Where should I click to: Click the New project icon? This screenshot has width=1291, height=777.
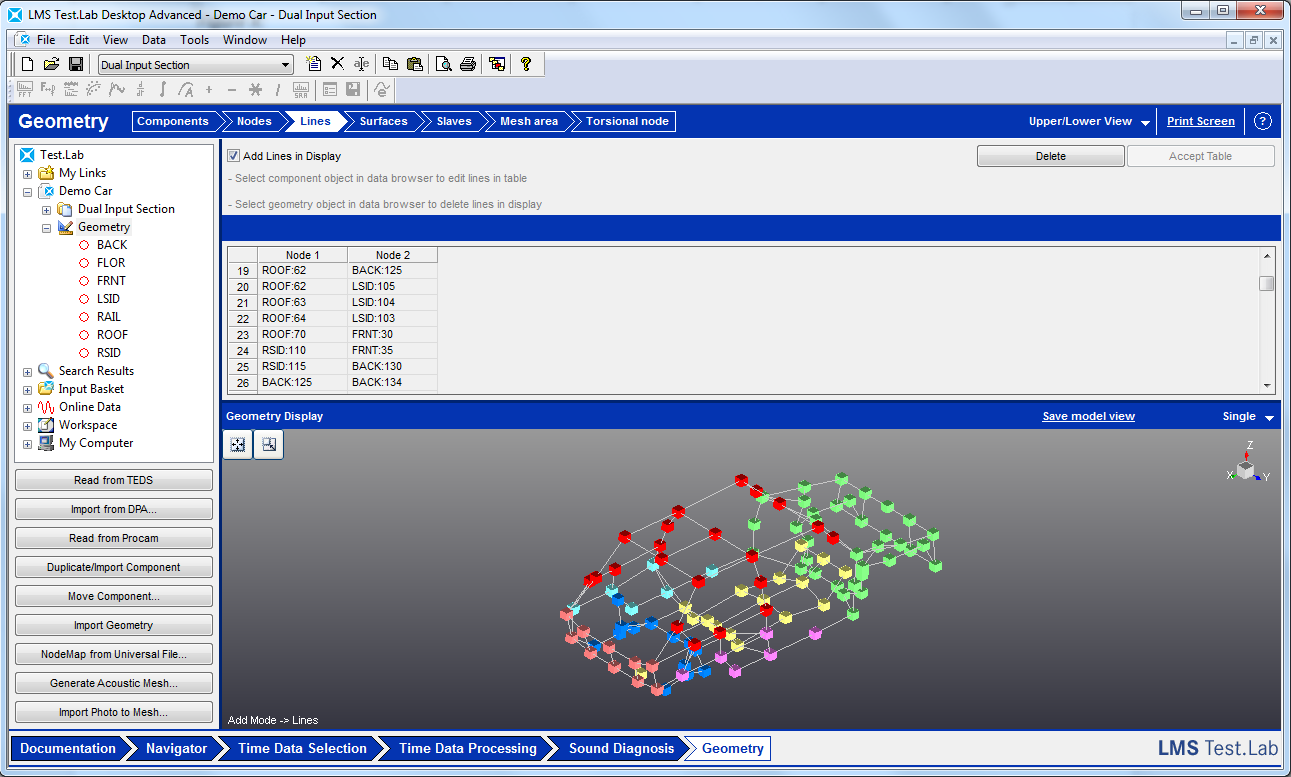(x=28, y=64)
